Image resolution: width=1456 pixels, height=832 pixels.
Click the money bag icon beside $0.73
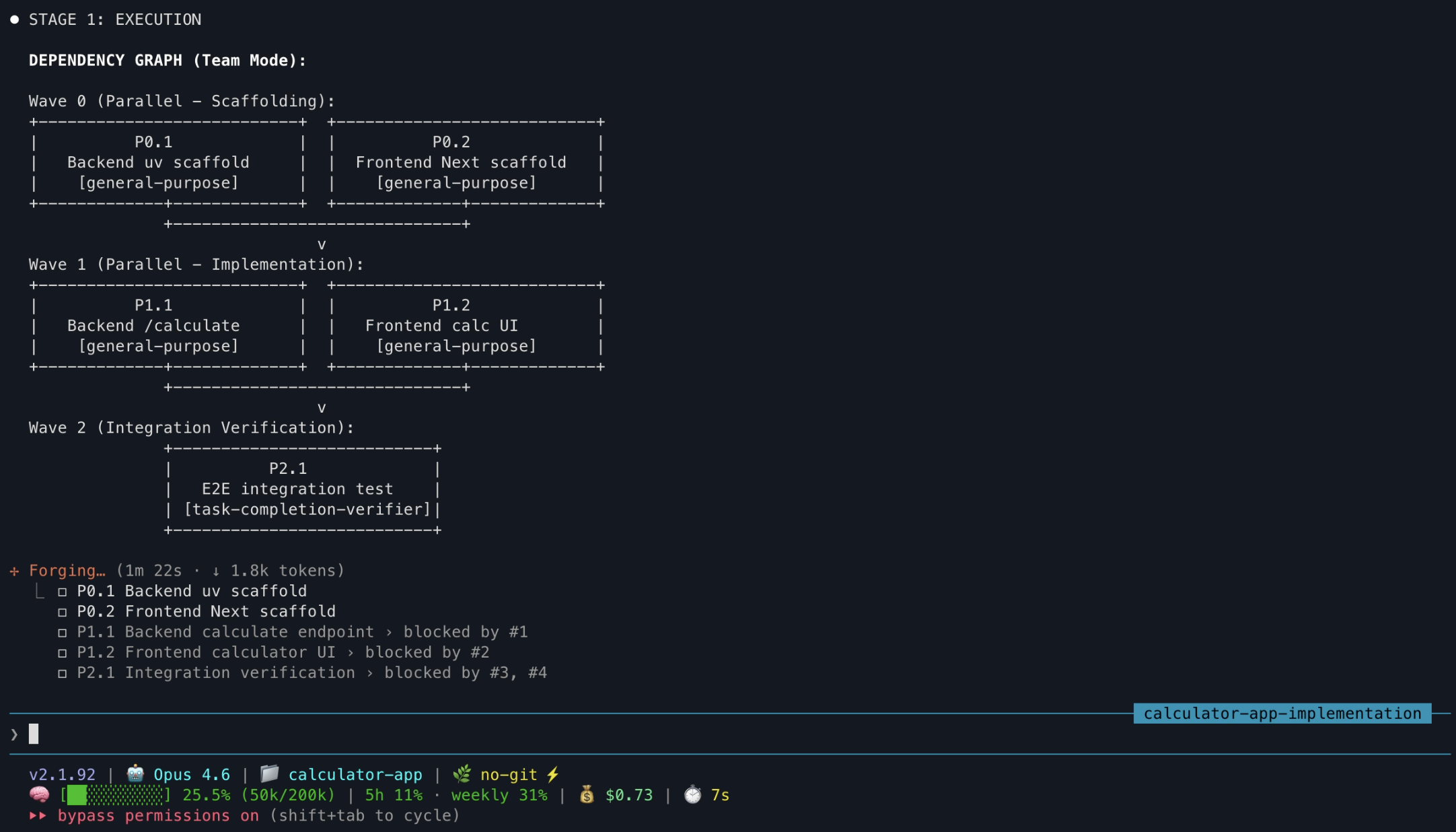587,795
